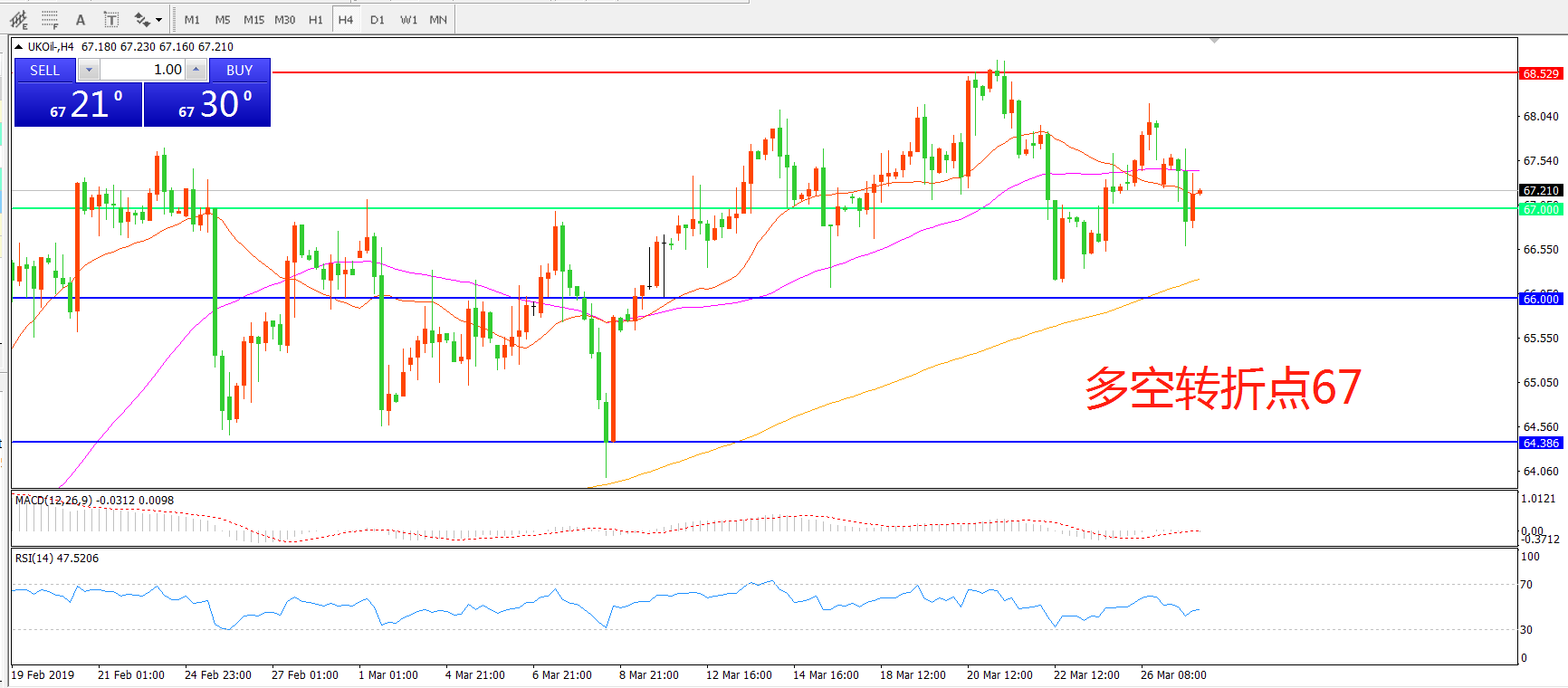Select the Text Label tool
Screen dimensions: 1568x688
click(x=110, y=19)
